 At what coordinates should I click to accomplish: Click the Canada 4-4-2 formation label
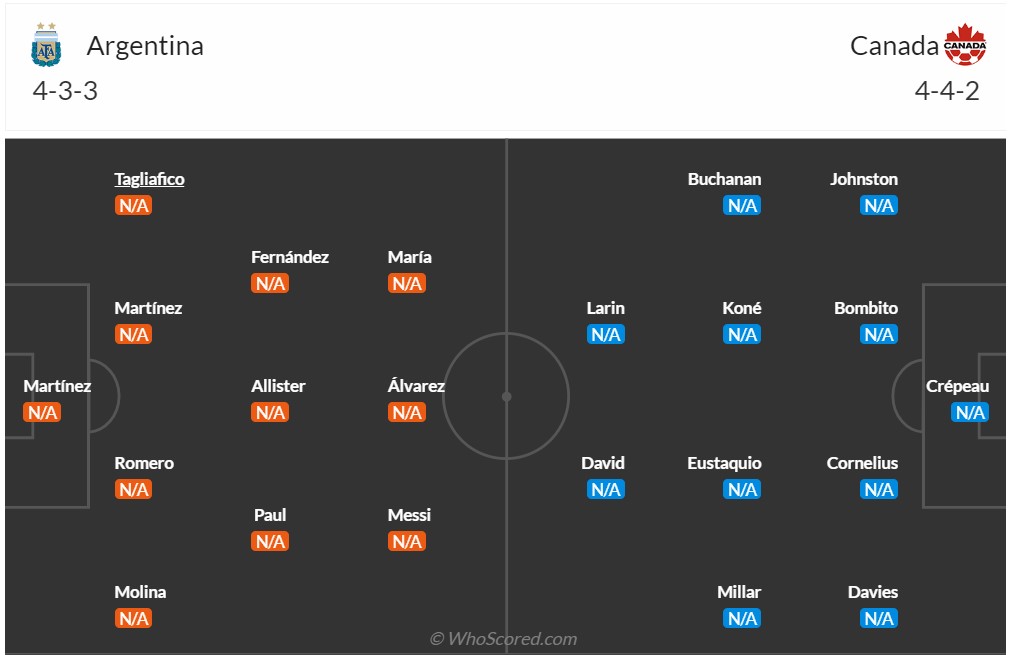click(x=946, y=91)
